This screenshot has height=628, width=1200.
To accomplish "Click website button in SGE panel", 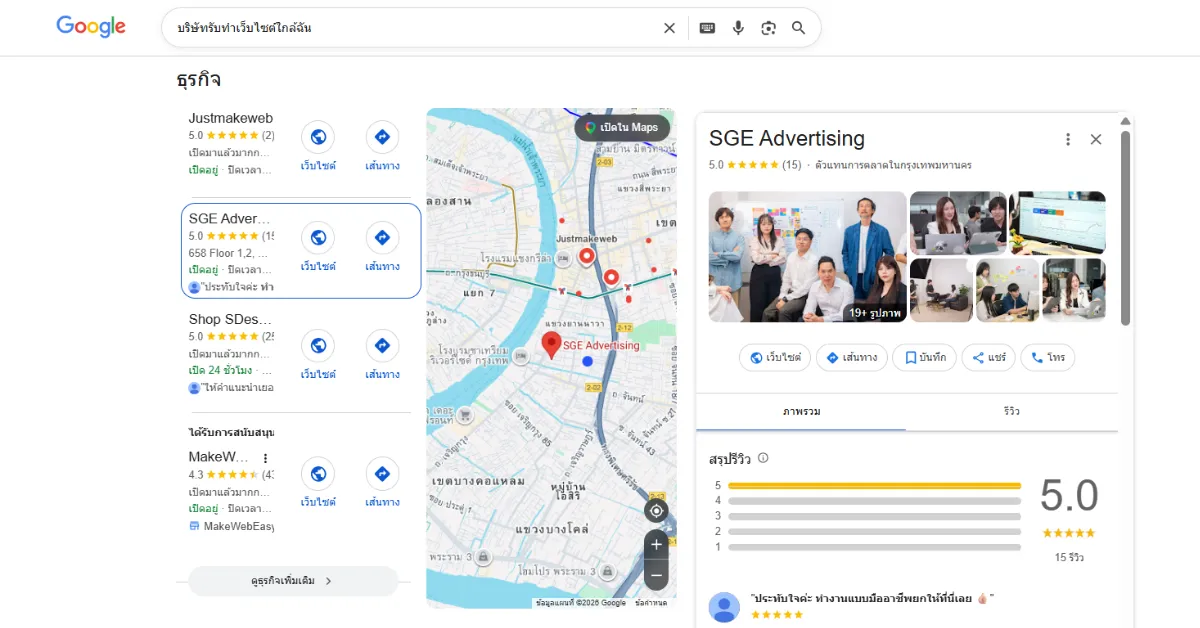I will [x=776, y=357].
